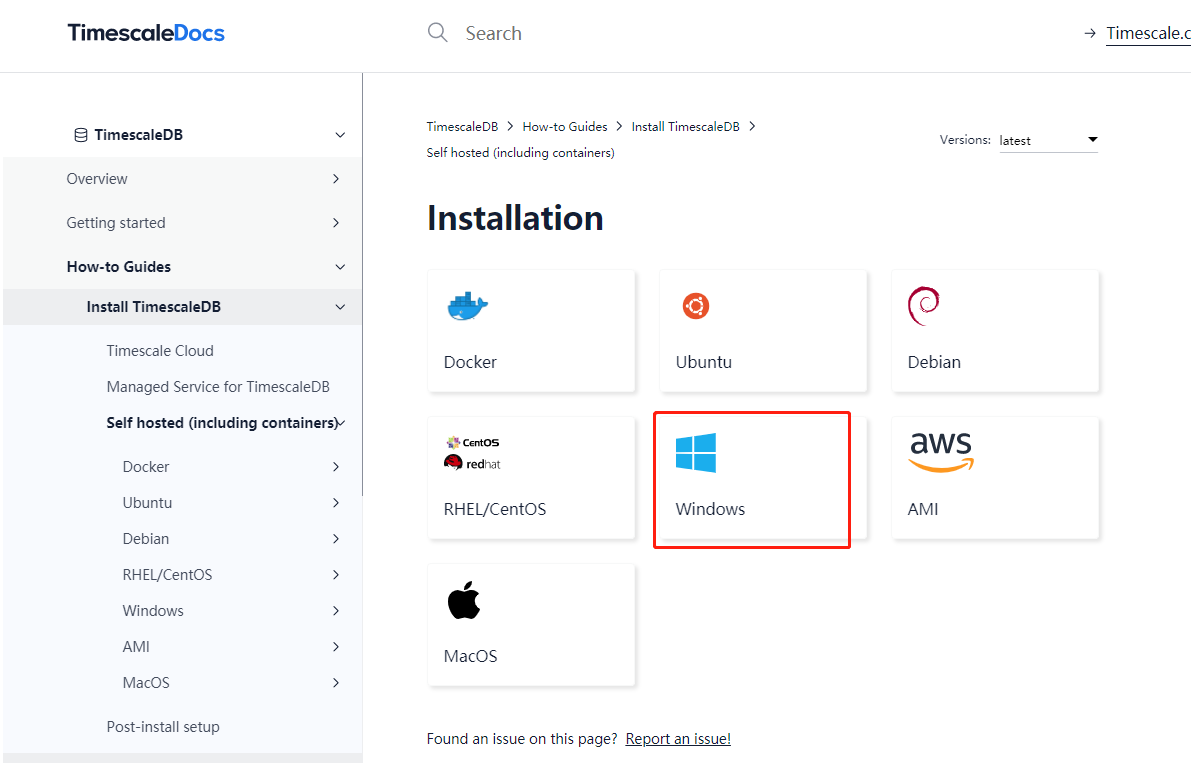Open the RHEL/CentOS card label
The width and height of the screenshot is (1191, 763).
tap(494, 509)
